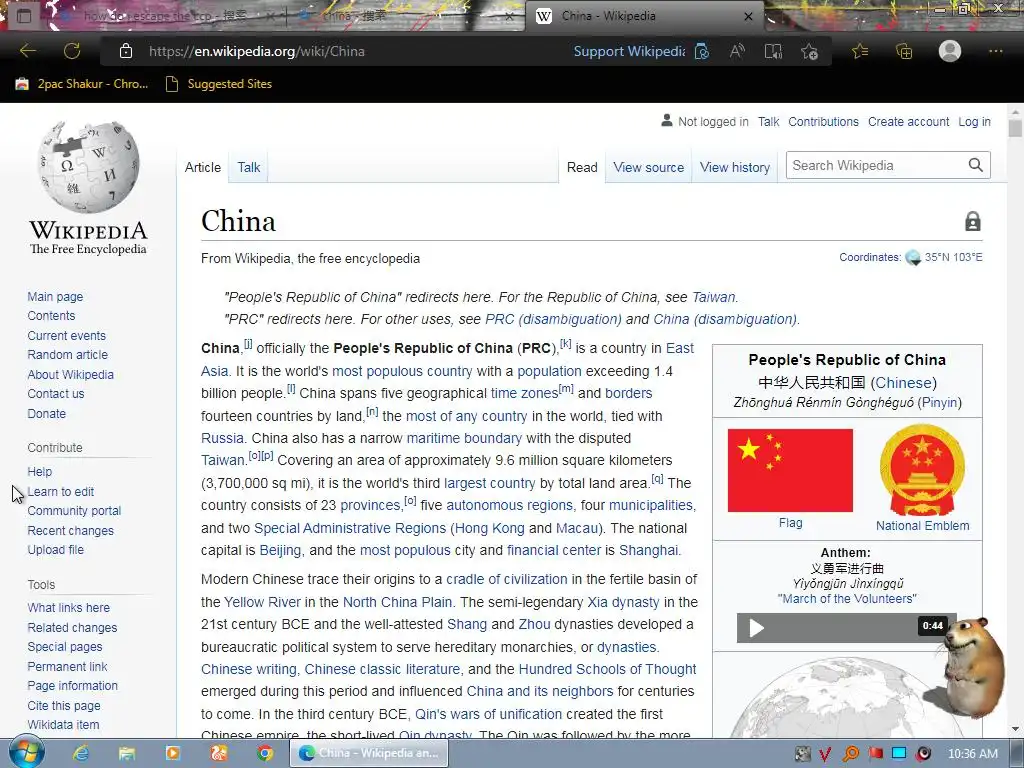
Task: Open the flag of China thumbnail
Action: pos(790,470)
